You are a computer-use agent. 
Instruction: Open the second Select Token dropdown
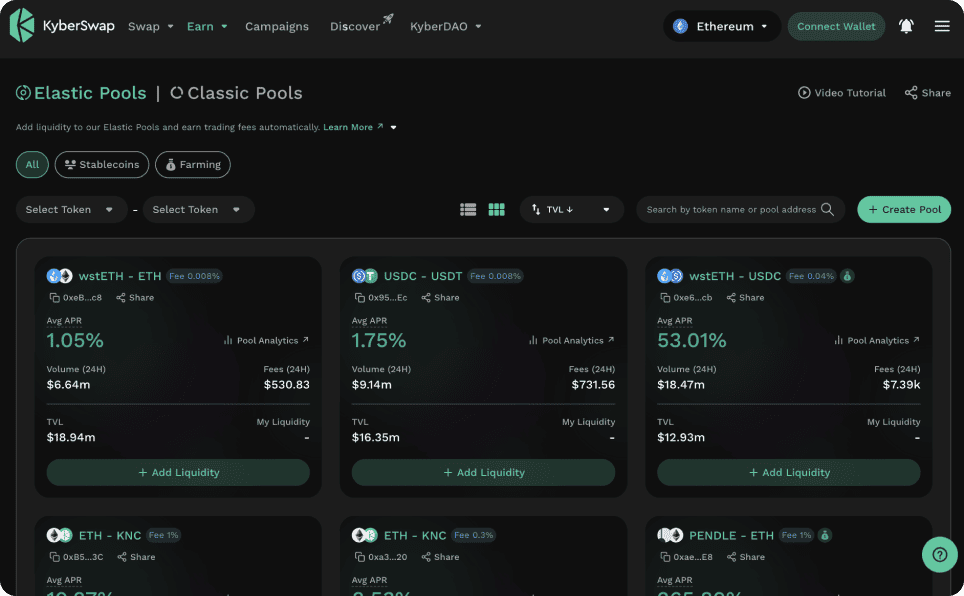[199, 210]
